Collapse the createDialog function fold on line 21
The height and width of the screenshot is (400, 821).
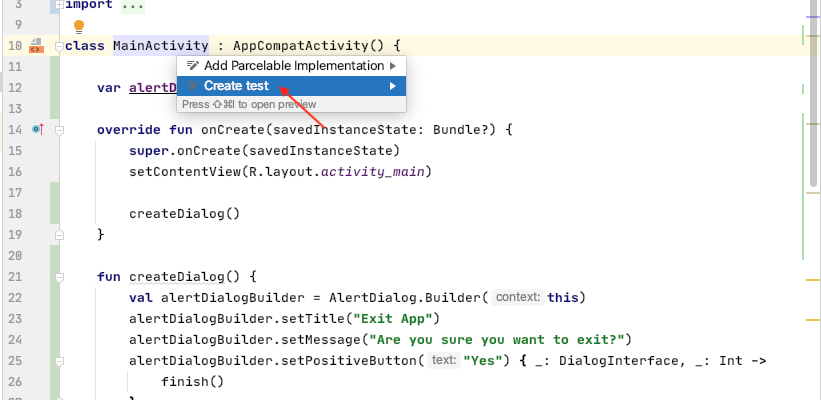tap(59, 277)
